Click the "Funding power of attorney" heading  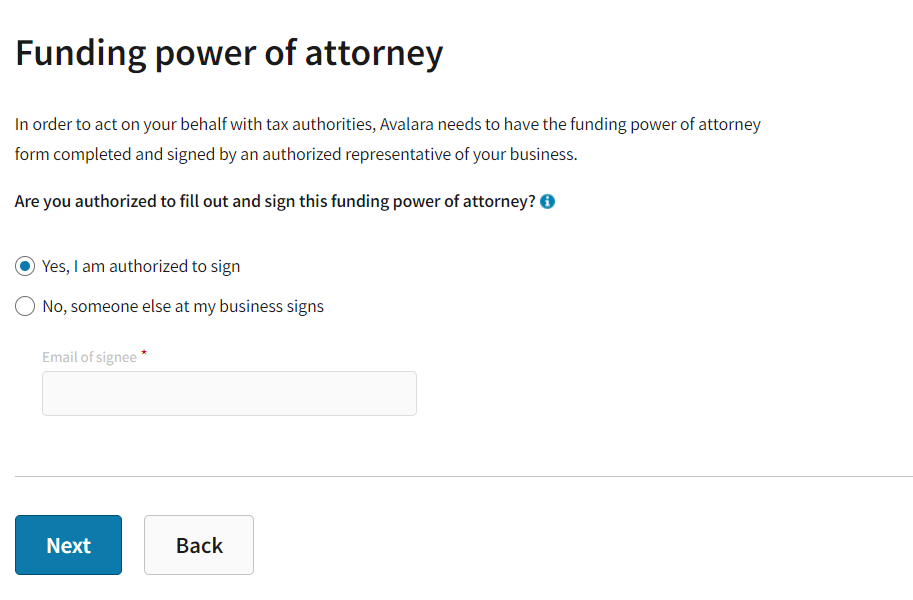pos(229,53)
